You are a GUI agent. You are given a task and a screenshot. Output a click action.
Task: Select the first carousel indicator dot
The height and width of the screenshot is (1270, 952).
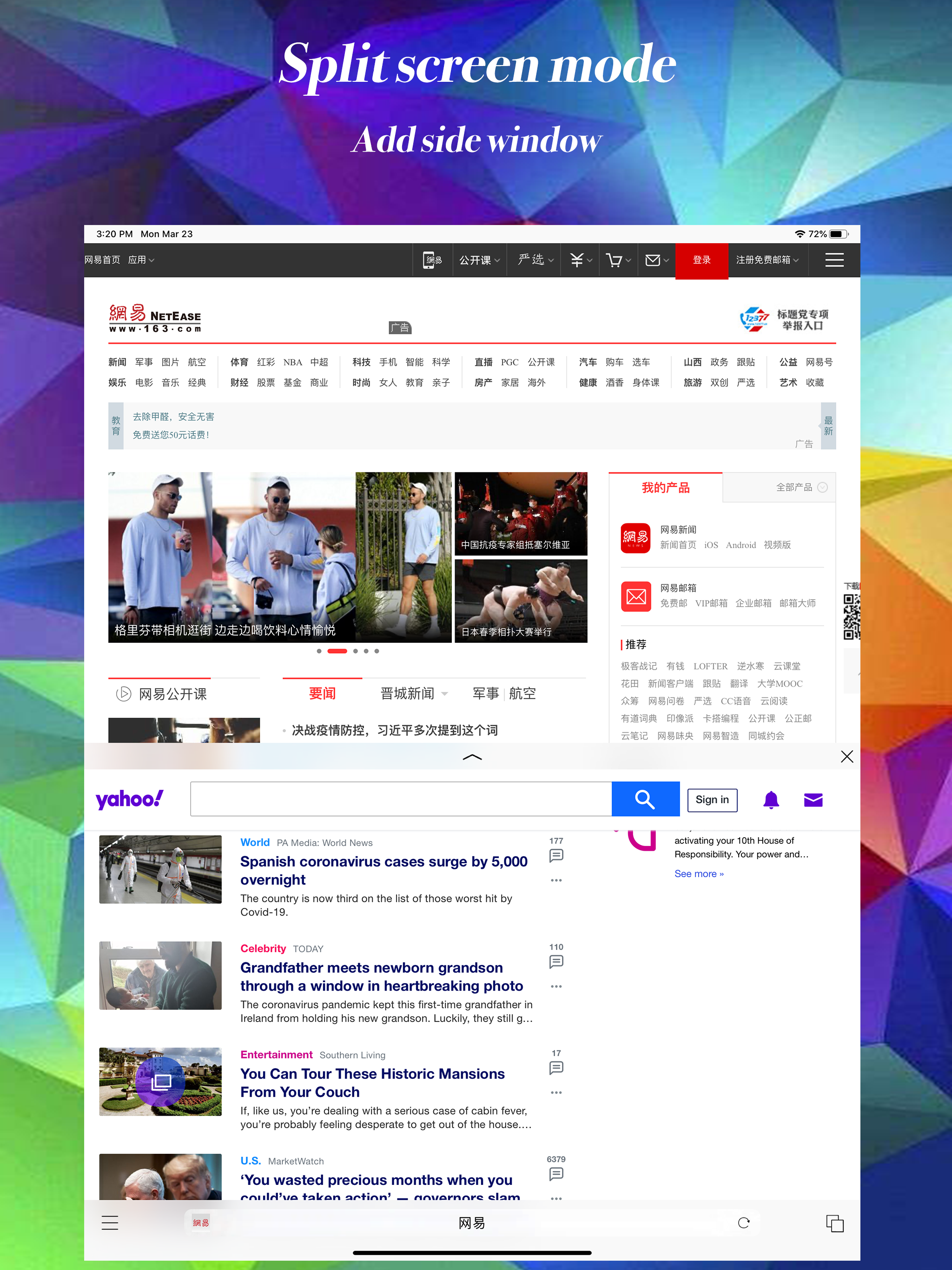[x=319, y=651]
